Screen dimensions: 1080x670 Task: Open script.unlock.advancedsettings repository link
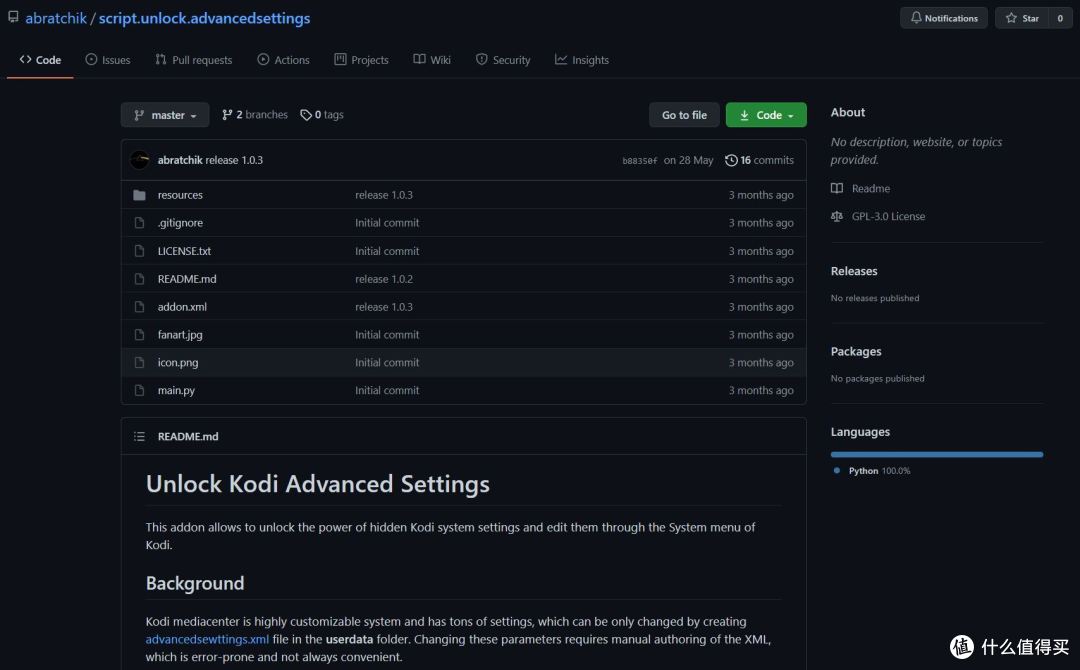(204, 19)
